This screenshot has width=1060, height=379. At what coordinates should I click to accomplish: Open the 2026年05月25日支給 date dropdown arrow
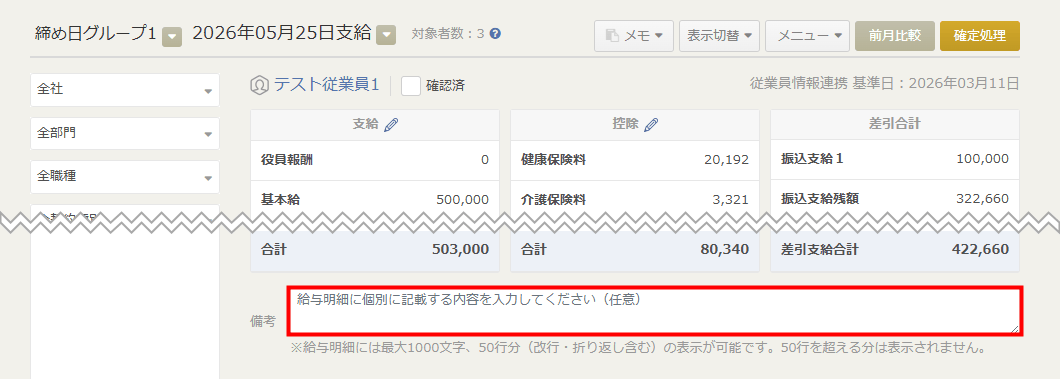coord(386,34)
